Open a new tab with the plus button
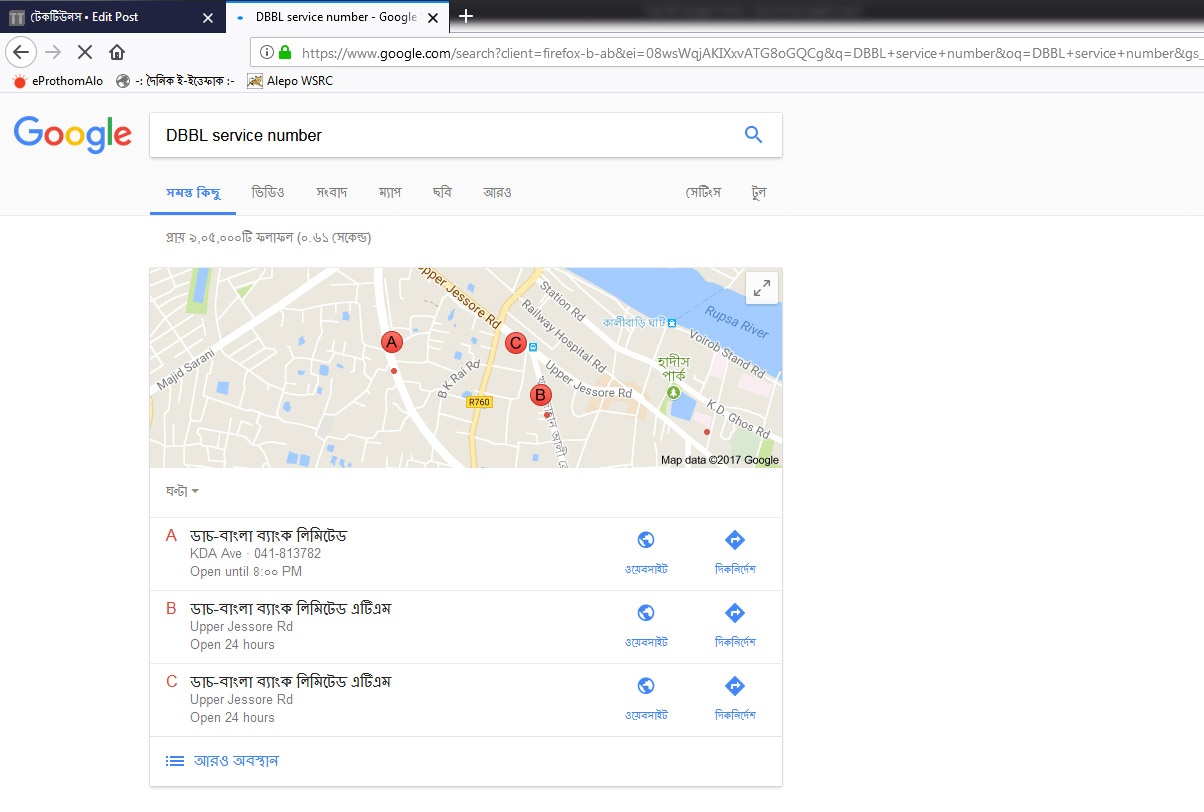The height and width of the screenshot is (812, 1204). click(x=466, y=16)
